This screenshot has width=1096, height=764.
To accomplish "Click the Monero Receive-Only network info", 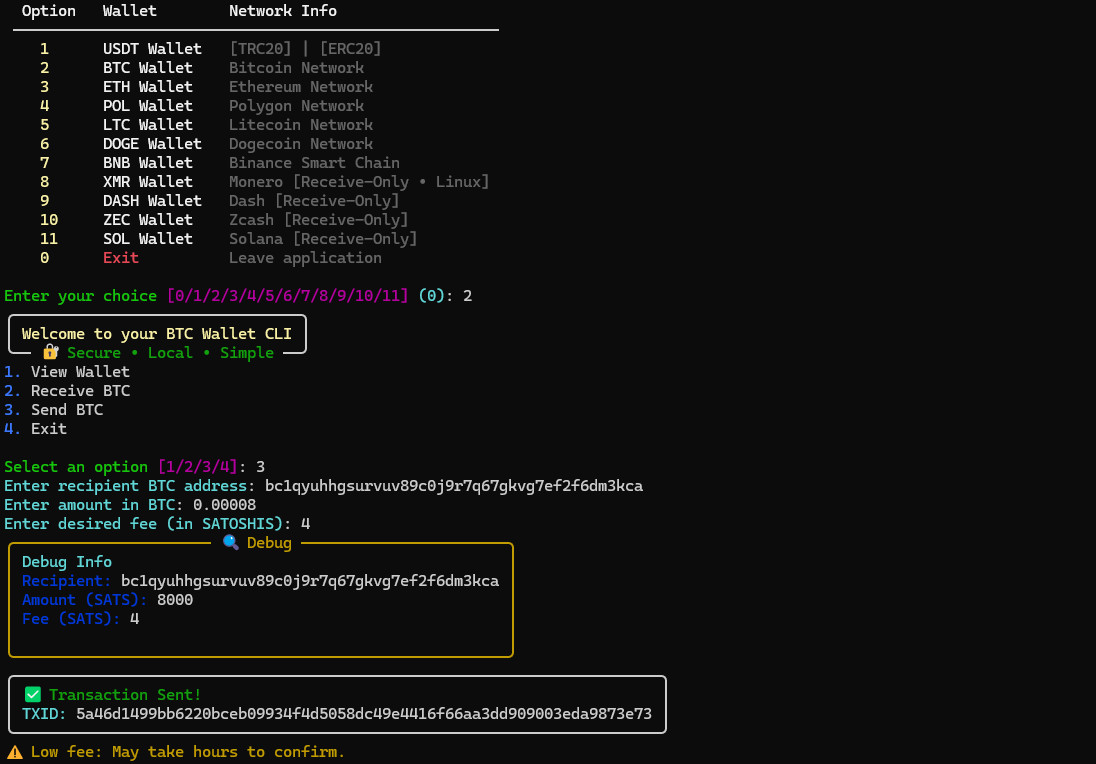I will click(x=359, y=182).
